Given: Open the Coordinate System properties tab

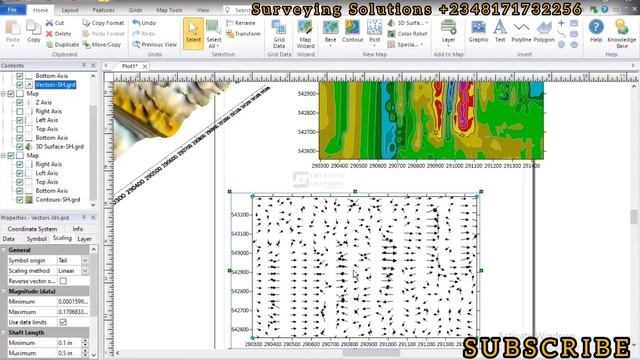Looking at the screenshot, I should (x=32, y=229).
